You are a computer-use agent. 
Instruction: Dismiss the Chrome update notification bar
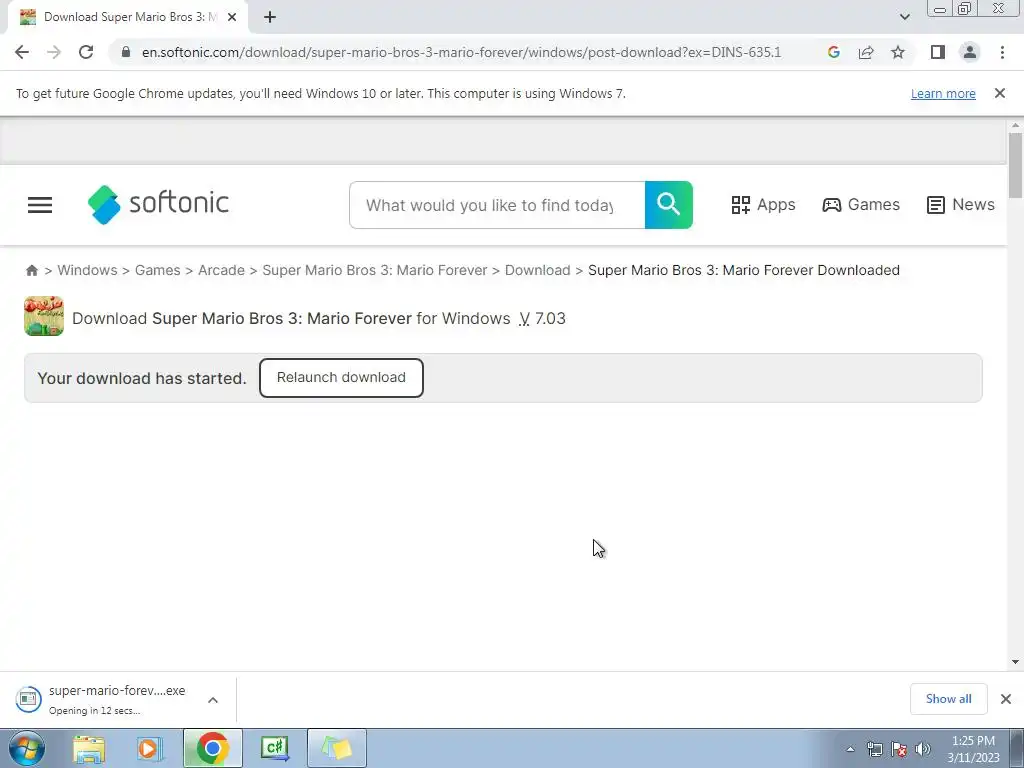(x=1000, y=93)
